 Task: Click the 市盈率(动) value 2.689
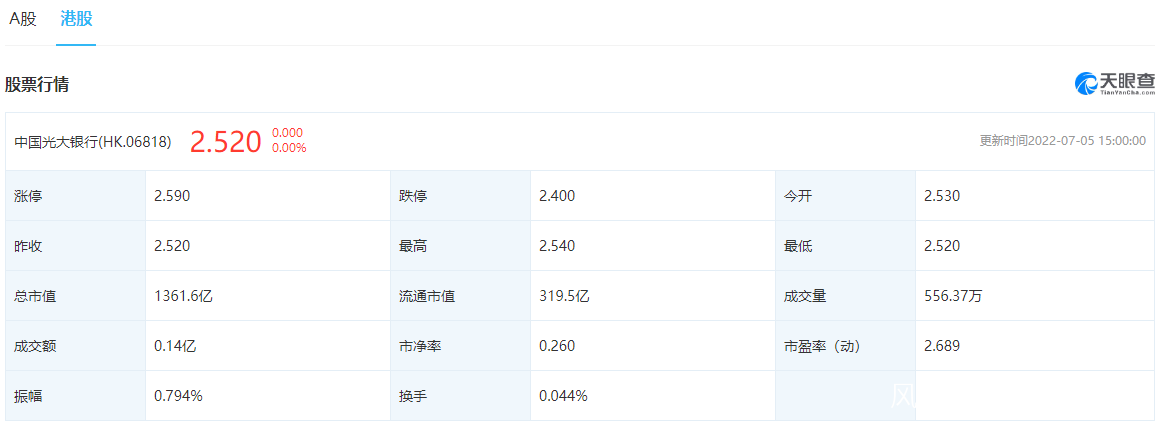pyautogui.click(x=942, y=346)
